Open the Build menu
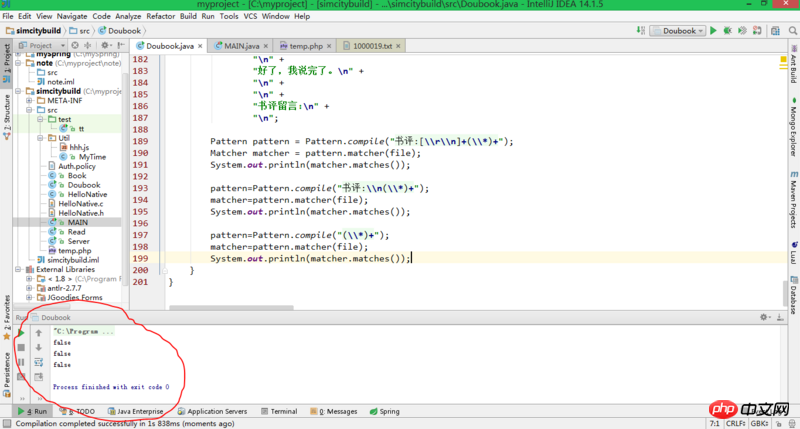The height and width of the screenshot is (429, 800). click(x=188, y=16)
